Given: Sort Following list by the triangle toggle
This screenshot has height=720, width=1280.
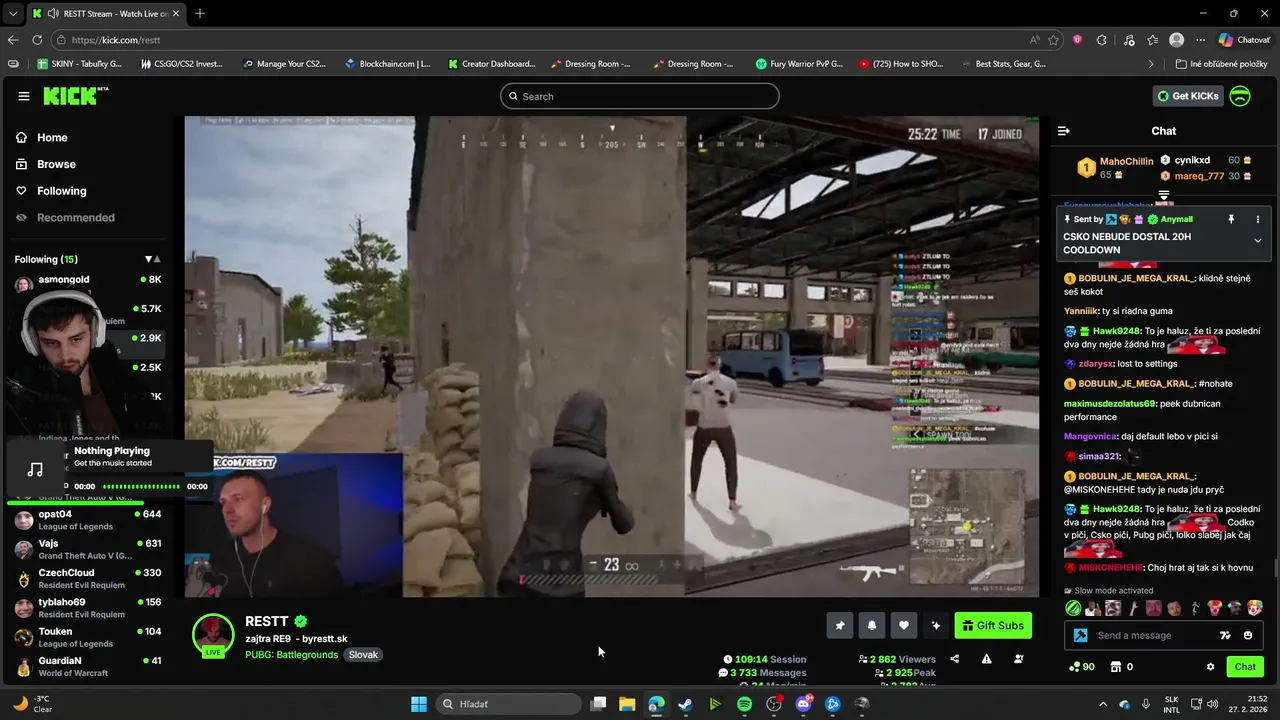Looking at the screenshot, I should coord(152,259).
